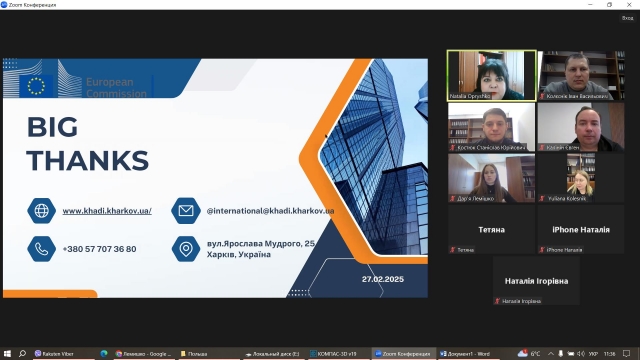
Task: Click the address вул.Ярослава Мудрого, 25
Action: (x=260, y=244)
